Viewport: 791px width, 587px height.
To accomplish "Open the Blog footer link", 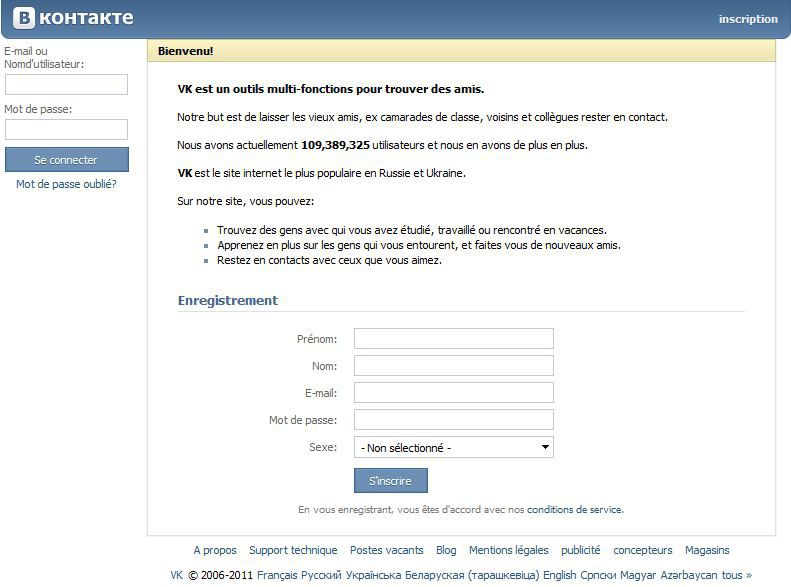I will pyautogui.click(x=446, y=550).
